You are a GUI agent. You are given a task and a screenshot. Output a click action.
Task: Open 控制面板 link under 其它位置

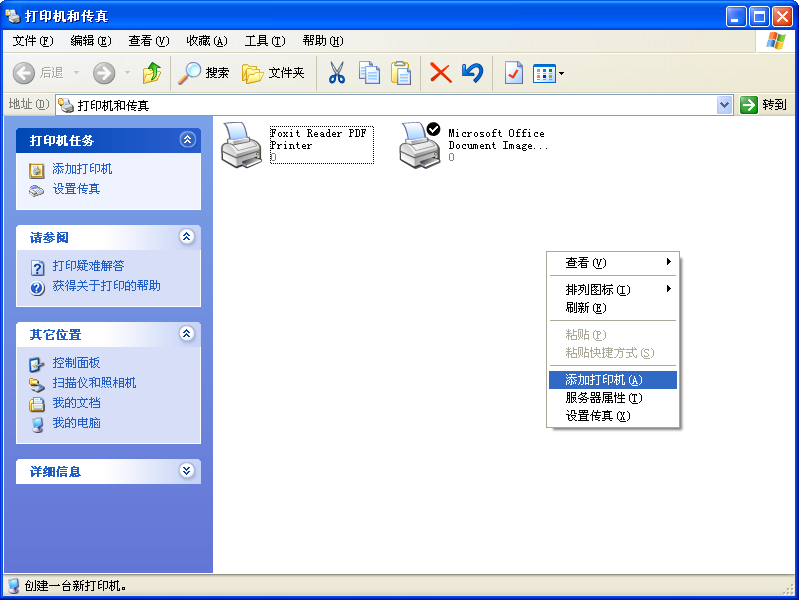coord(76,363)
